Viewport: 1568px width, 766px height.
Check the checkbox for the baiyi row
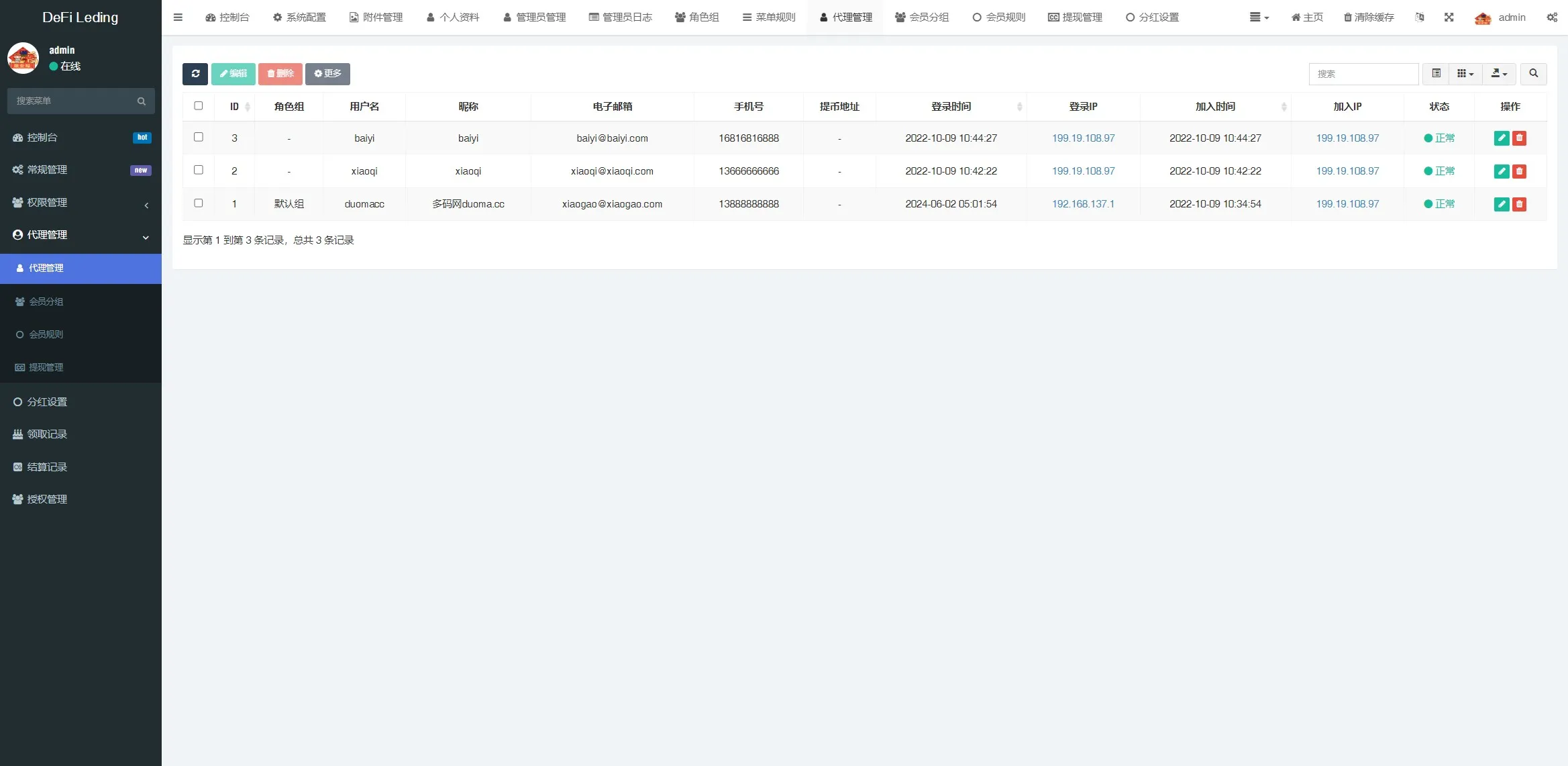(x=199, y=137)
